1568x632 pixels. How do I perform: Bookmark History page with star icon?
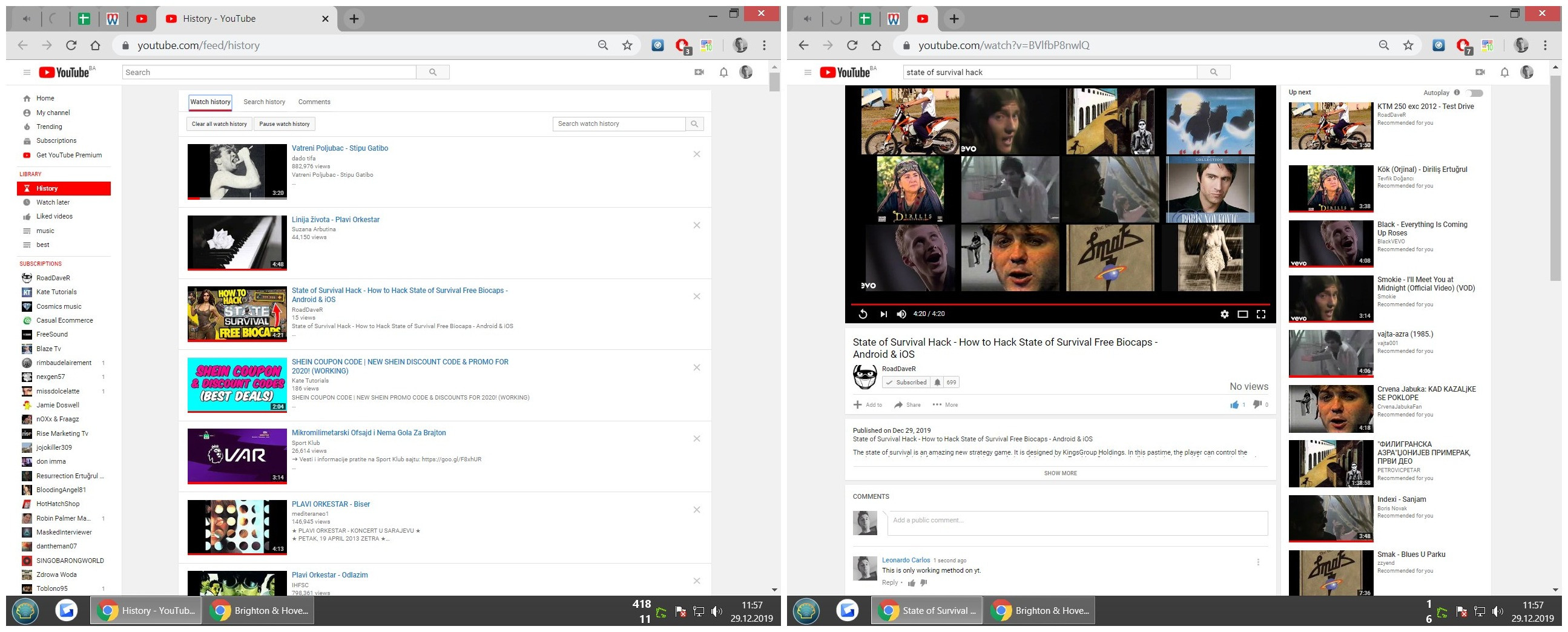coord(628,45)
